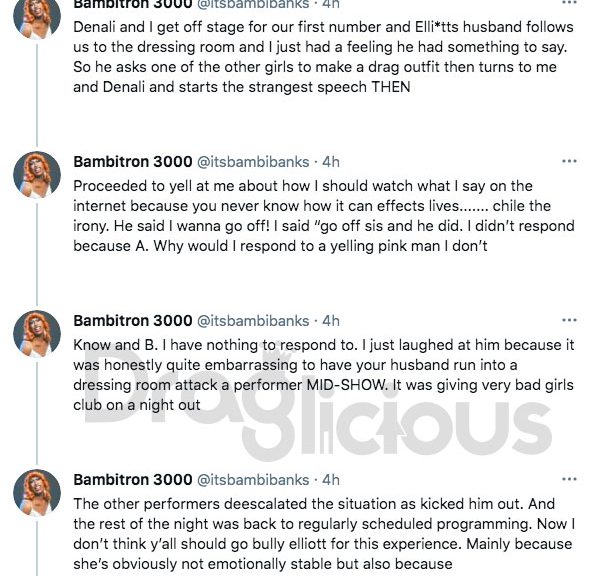Click the 4h timestamp on third tweet
592x576 pixels.
tap(331, 321)
